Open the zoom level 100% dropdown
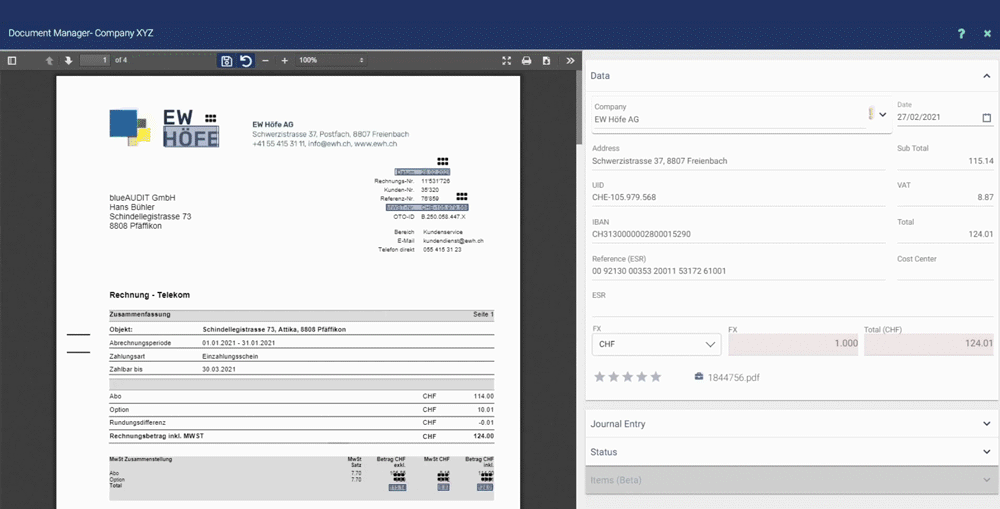The width and height of the screenshot is (1000, 509). [x=331, y=61]
